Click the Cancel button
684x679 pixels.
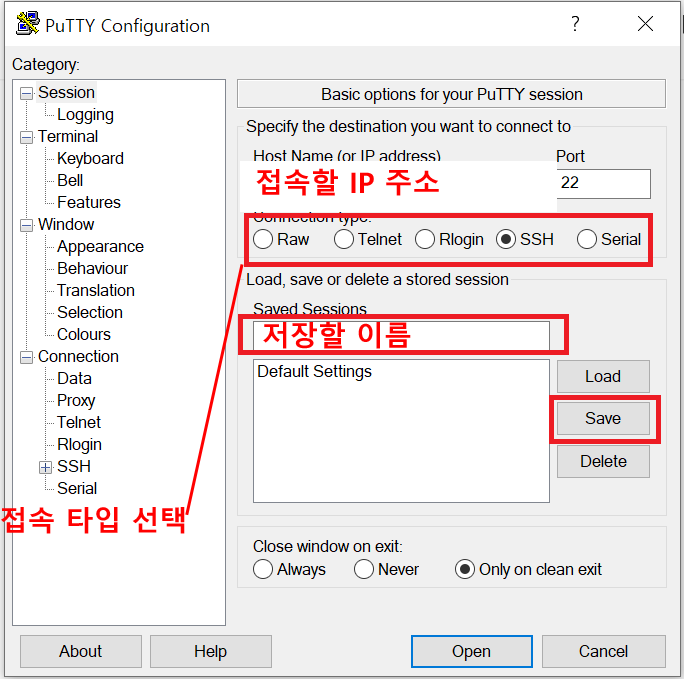pos(604,651)
